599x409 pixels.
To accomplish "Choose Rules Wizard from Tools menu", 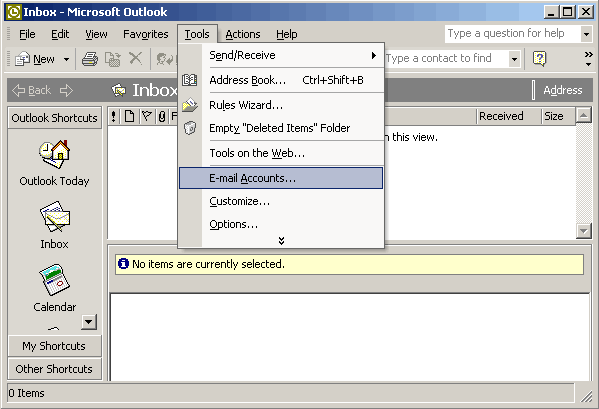I will 281,105.
